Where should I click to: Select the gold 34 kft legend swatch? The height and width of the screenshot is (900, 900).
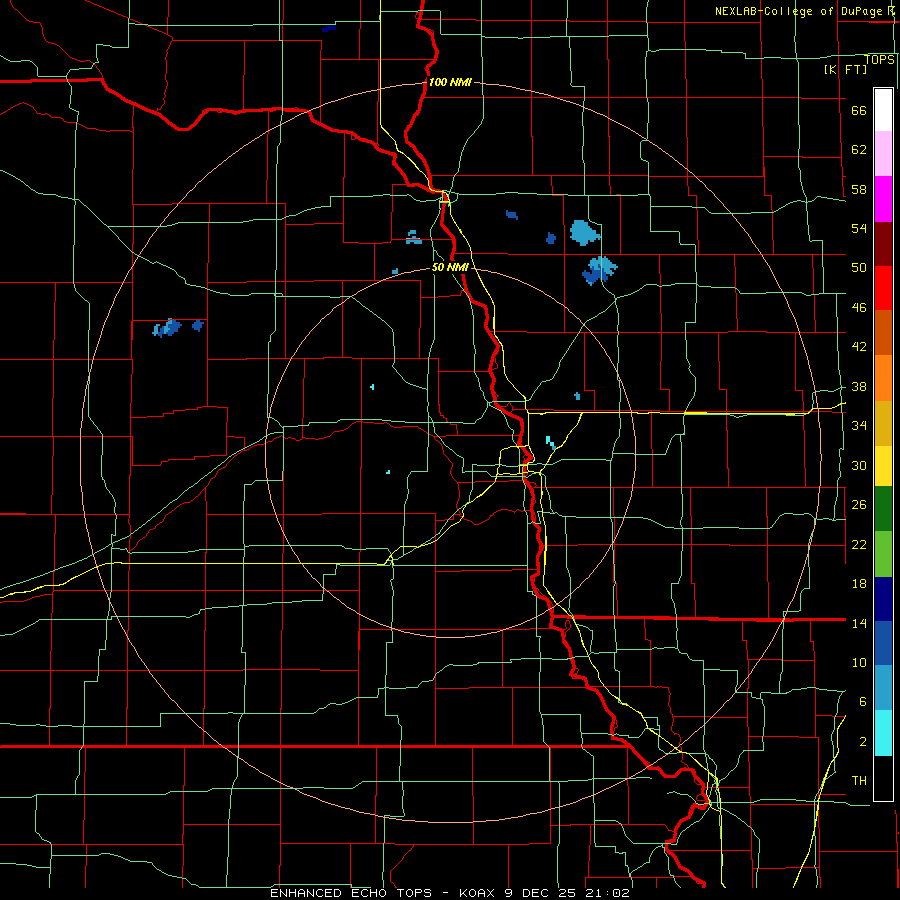pos(883,423)
